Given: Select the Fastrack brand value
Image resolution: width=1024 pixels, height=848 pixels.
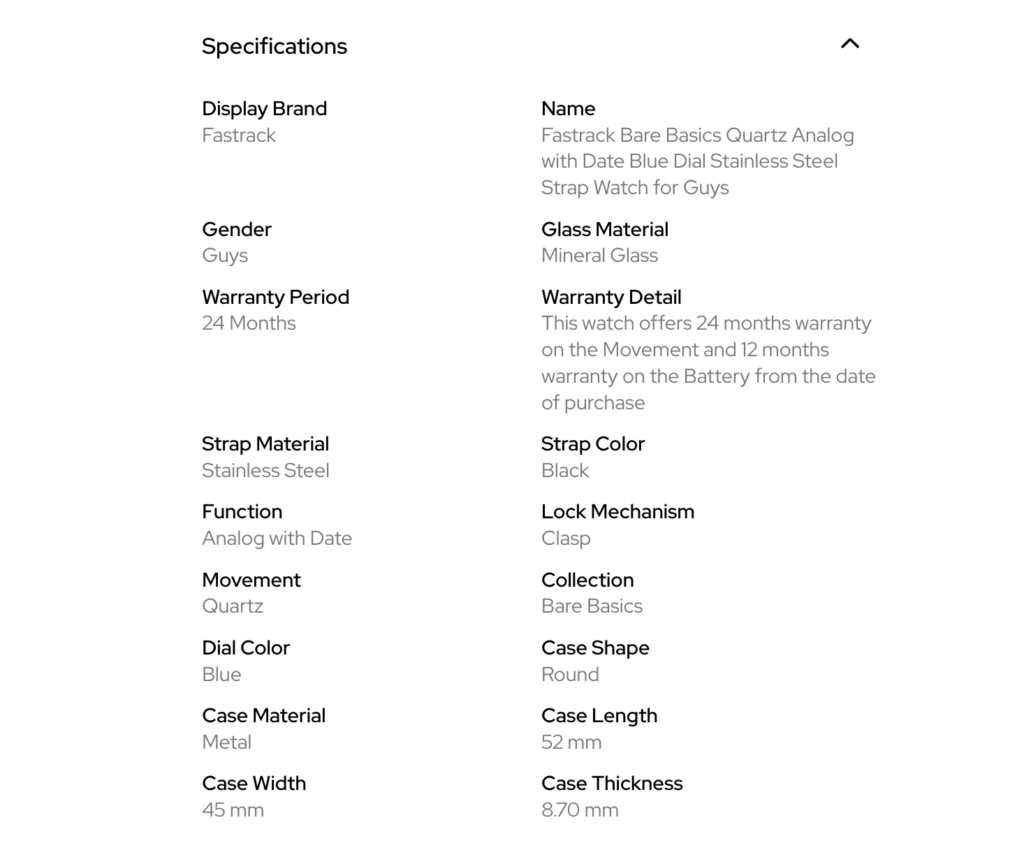Looking at the screenshot, I should click(239, 135).
